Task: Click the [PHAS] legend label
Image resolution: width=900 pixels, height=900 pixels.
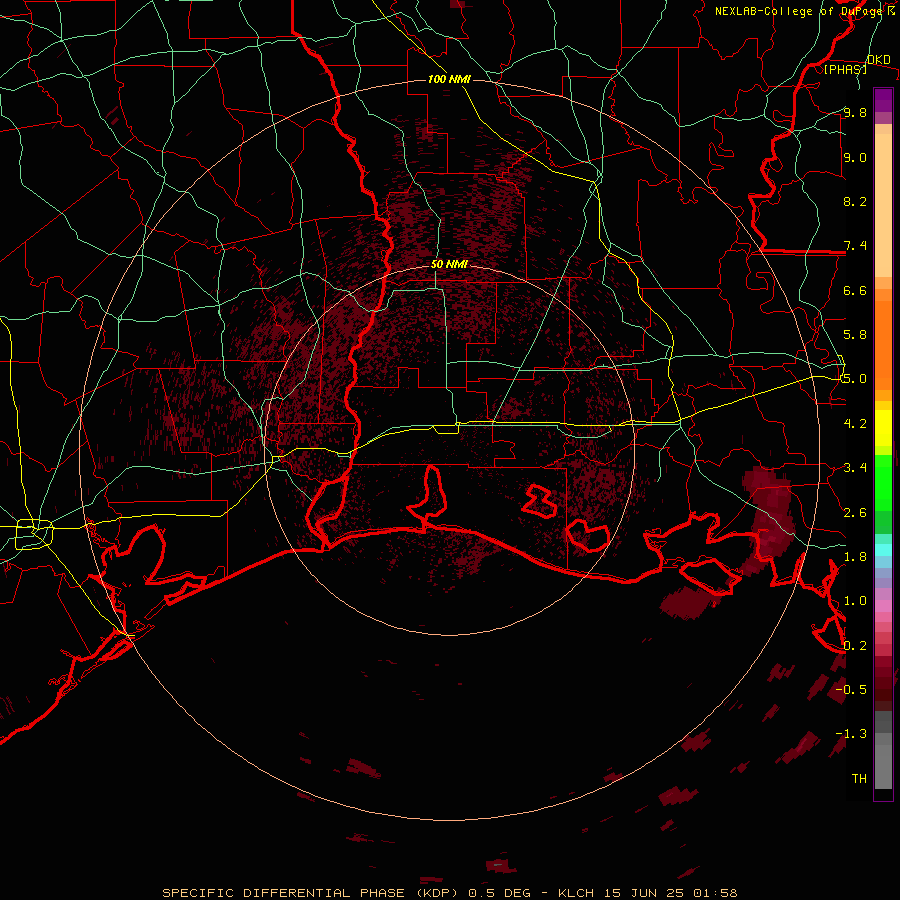Action: [845, 69]
